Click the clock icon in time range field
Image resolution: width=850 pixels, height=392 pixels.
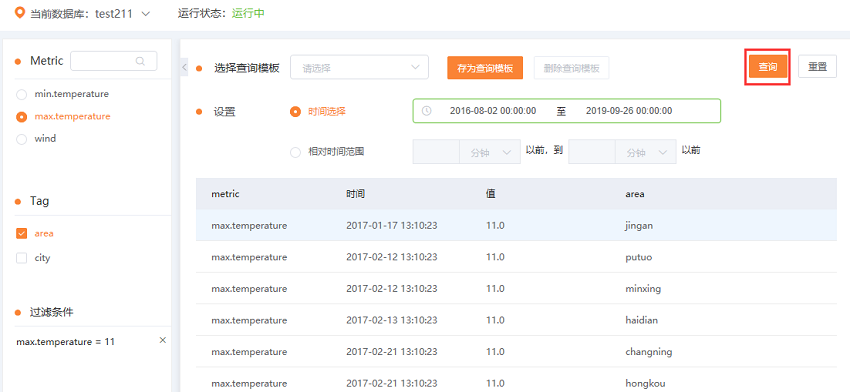coord(427,111)
